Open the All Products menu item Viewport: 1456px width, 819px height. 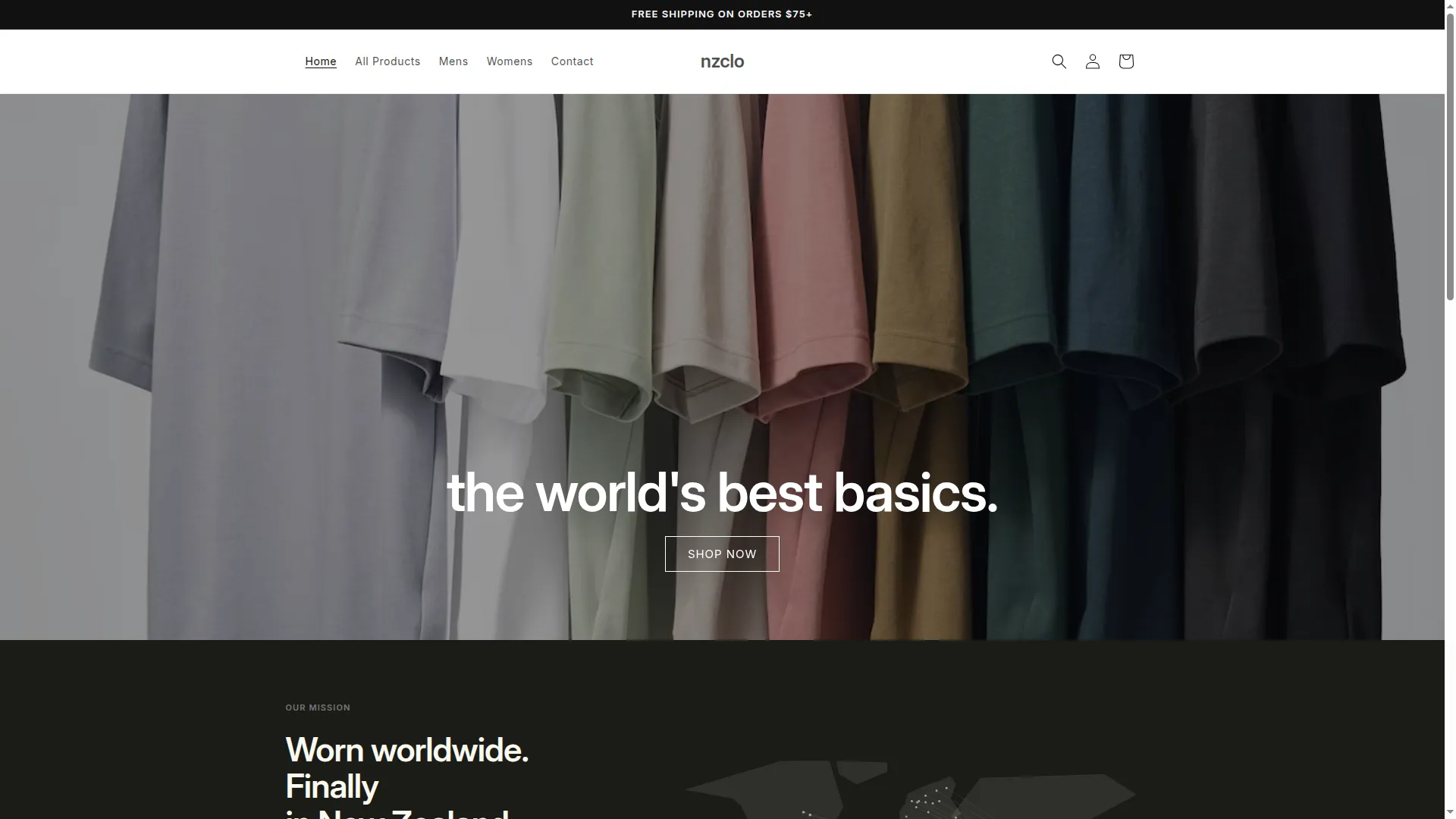pos(388,61)
